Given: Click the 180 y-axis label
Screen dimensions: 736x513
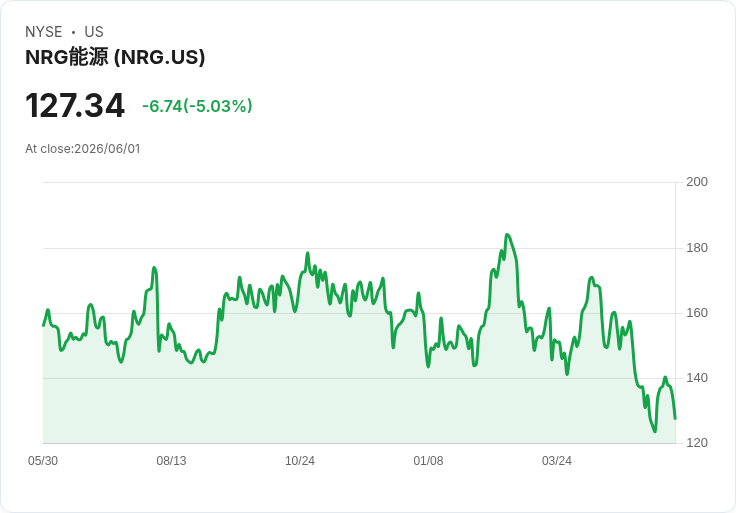Looking at the screenshot, I should (697, 248).
